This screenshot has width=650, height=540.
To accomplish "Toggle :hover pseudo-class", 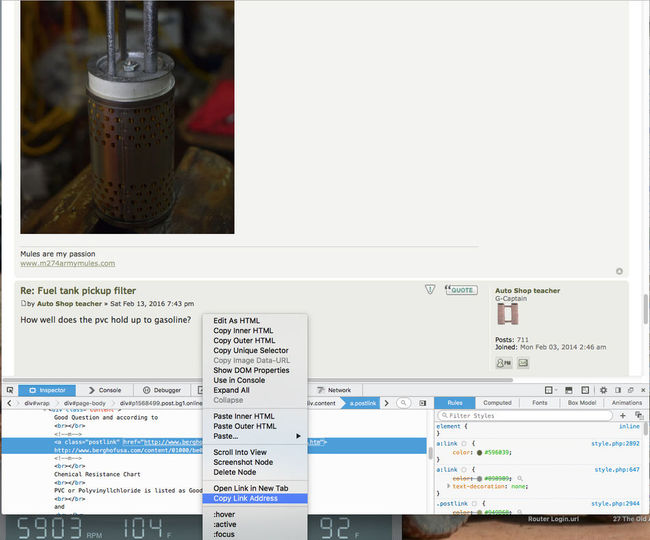I will click(255, 515).
